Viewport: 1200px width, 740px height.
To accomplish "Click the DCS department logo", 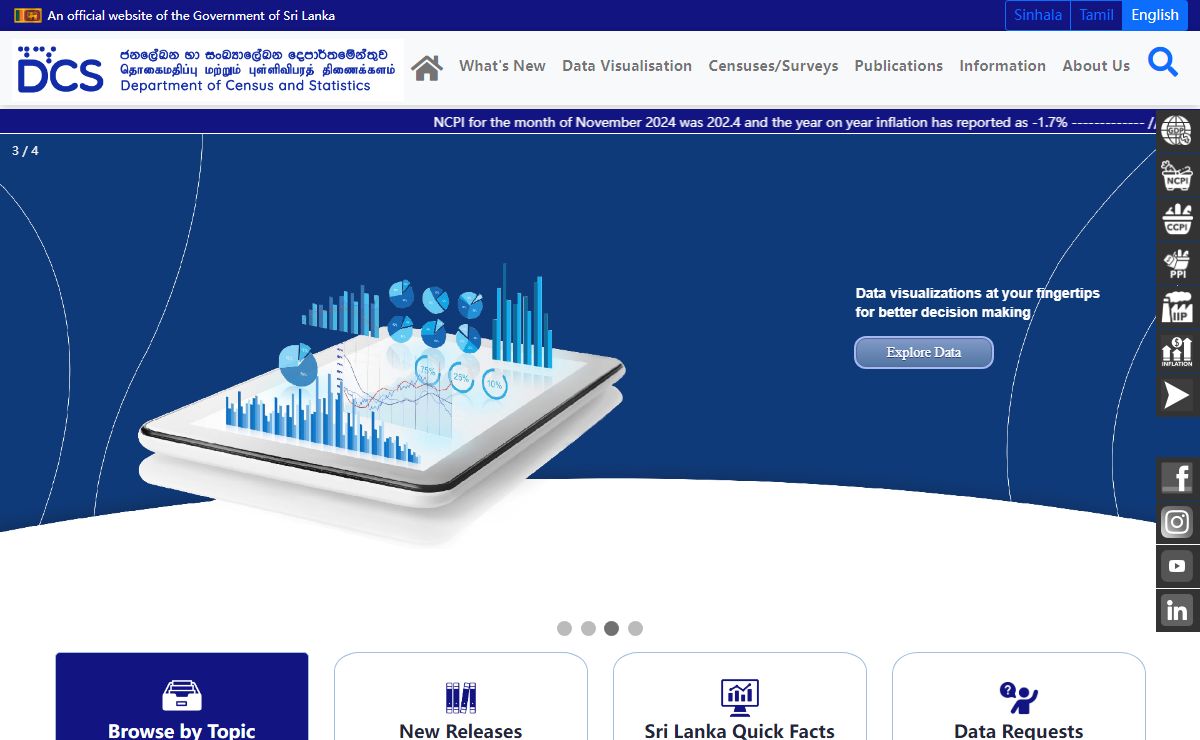I will [x=207, y=69].
